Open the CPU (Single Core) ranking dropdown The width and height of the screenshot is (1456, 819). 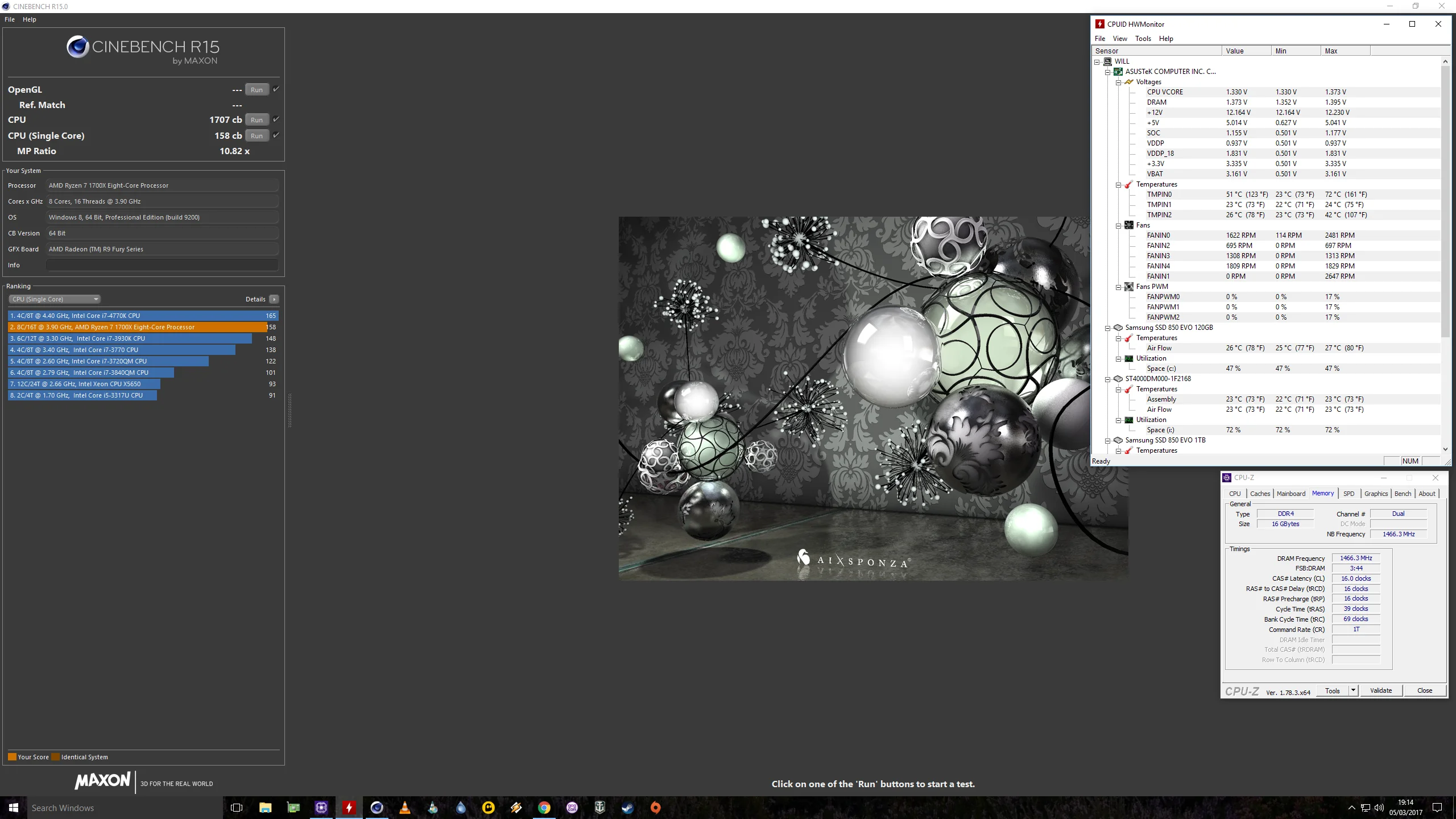[x=55, y=299]
